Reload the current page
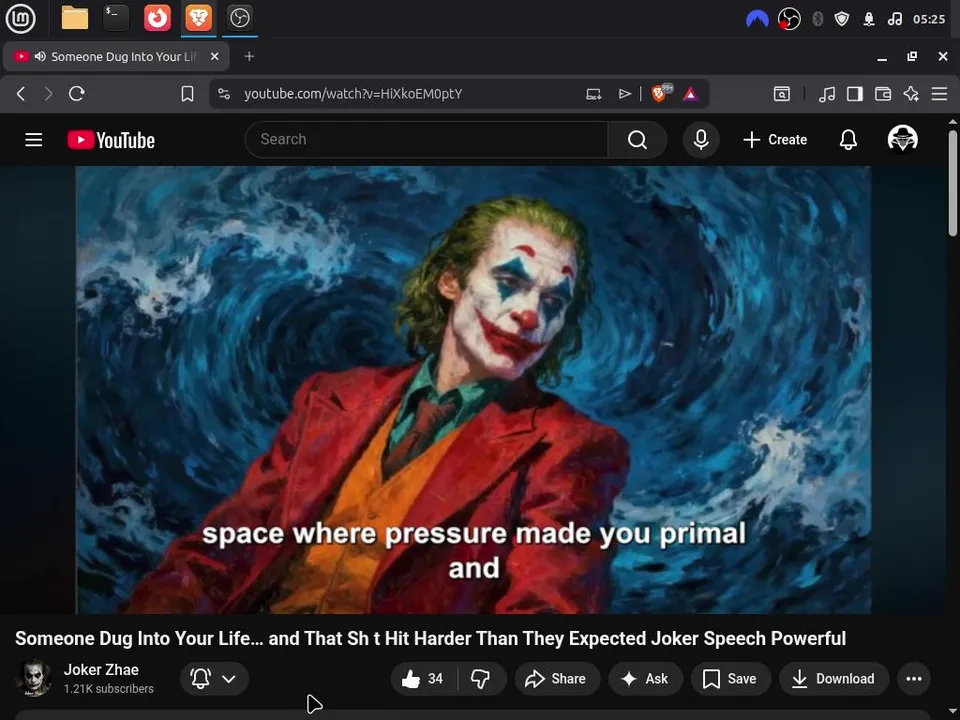This screenshot has width=960, height=720. tap(77, 94)
